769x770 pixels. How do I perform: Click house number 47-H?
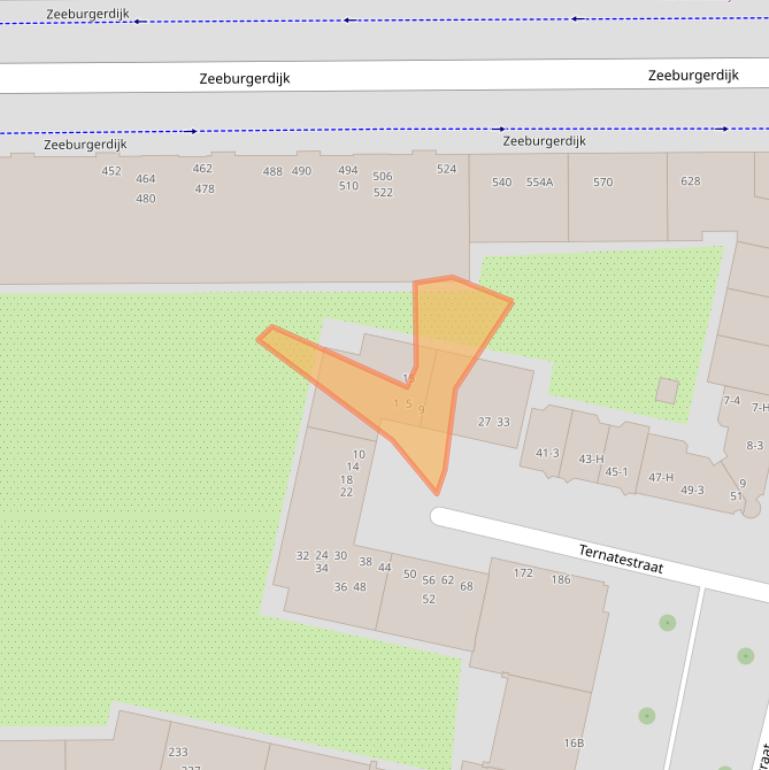661,478
